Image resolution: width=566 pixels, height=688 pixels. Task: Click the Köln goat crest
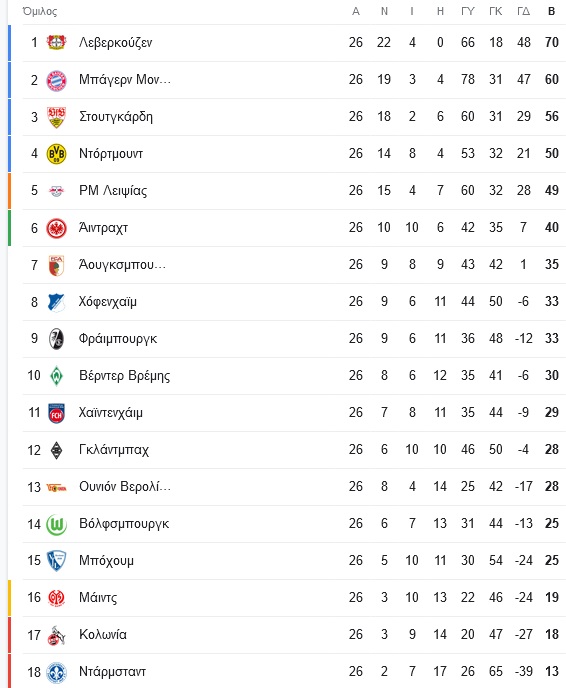[x=56, y=635]
